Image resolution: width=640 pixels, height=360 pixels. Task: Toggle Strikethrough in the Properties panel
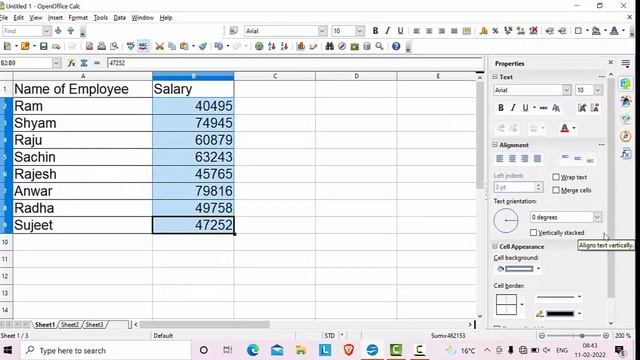[543, 108]
